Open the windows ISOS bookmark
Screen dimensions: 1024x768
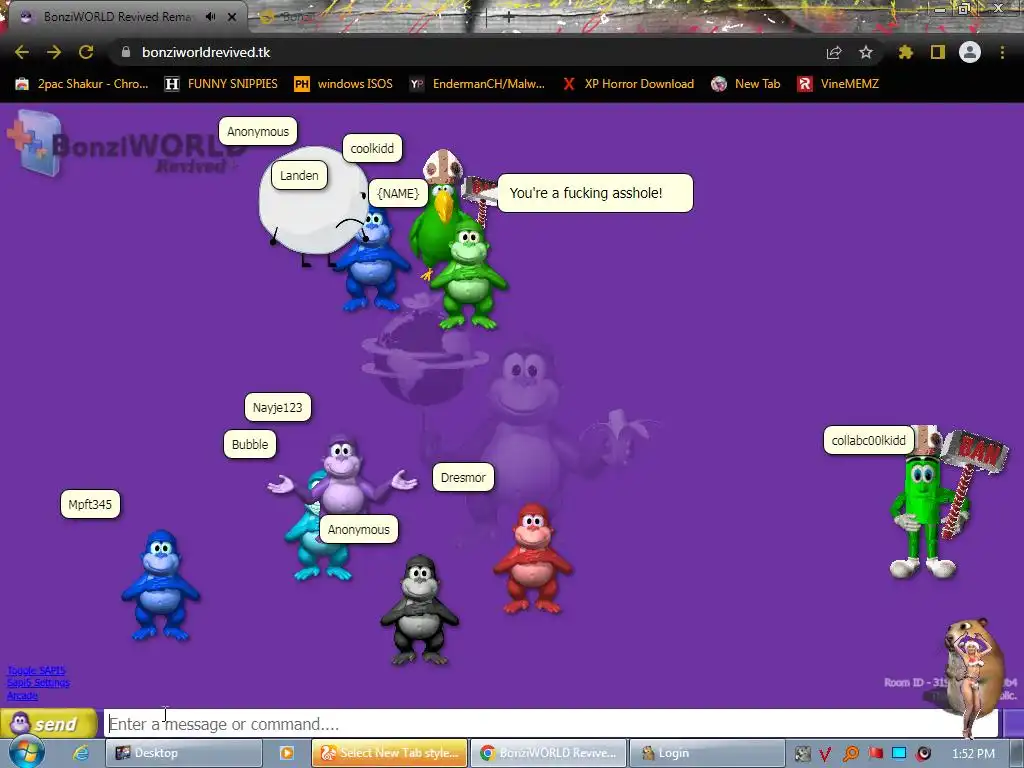(344, 84)
